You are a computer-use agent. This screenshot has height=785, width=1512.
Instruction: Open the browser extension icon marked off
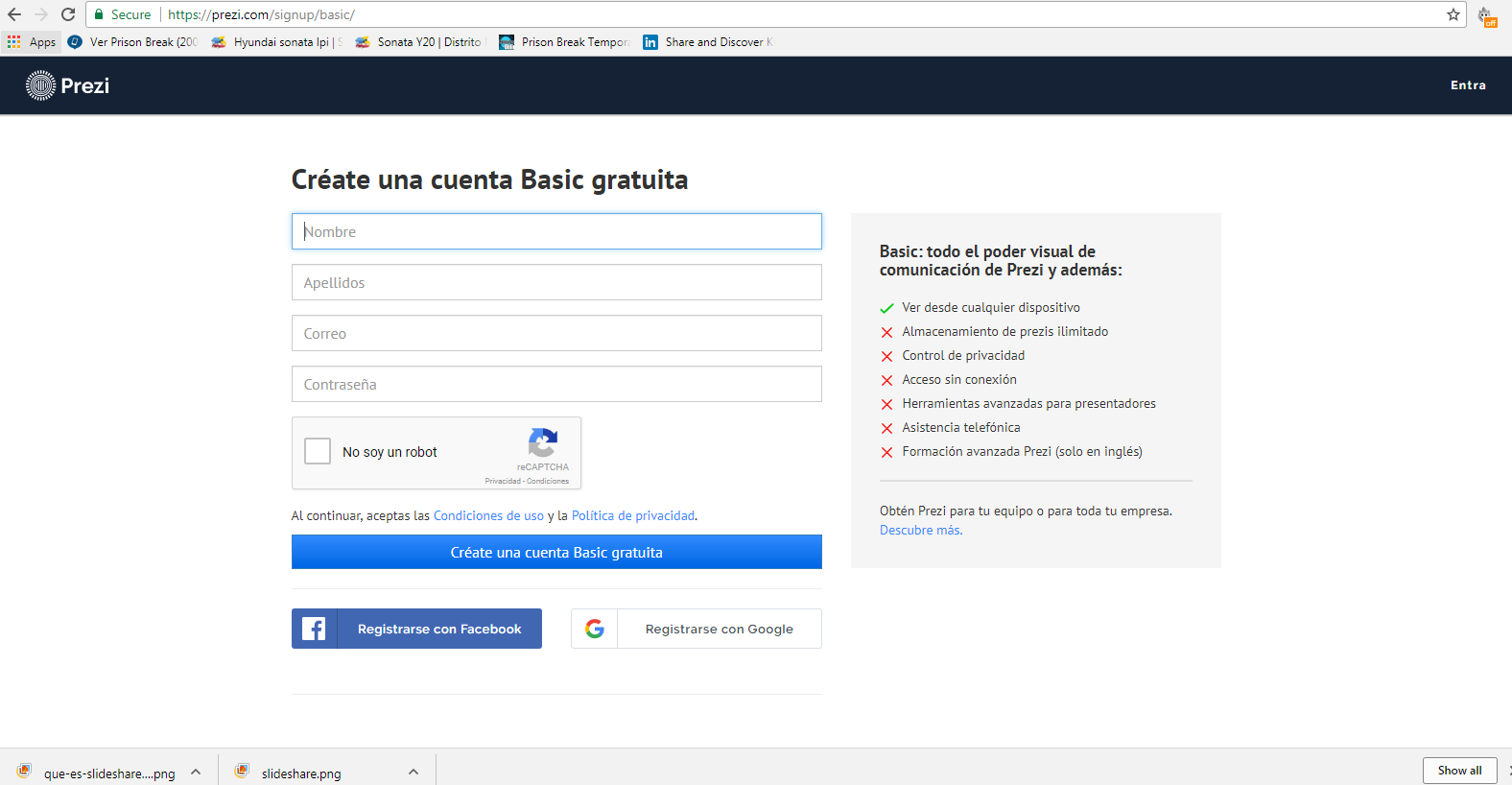click(1486, 16)
